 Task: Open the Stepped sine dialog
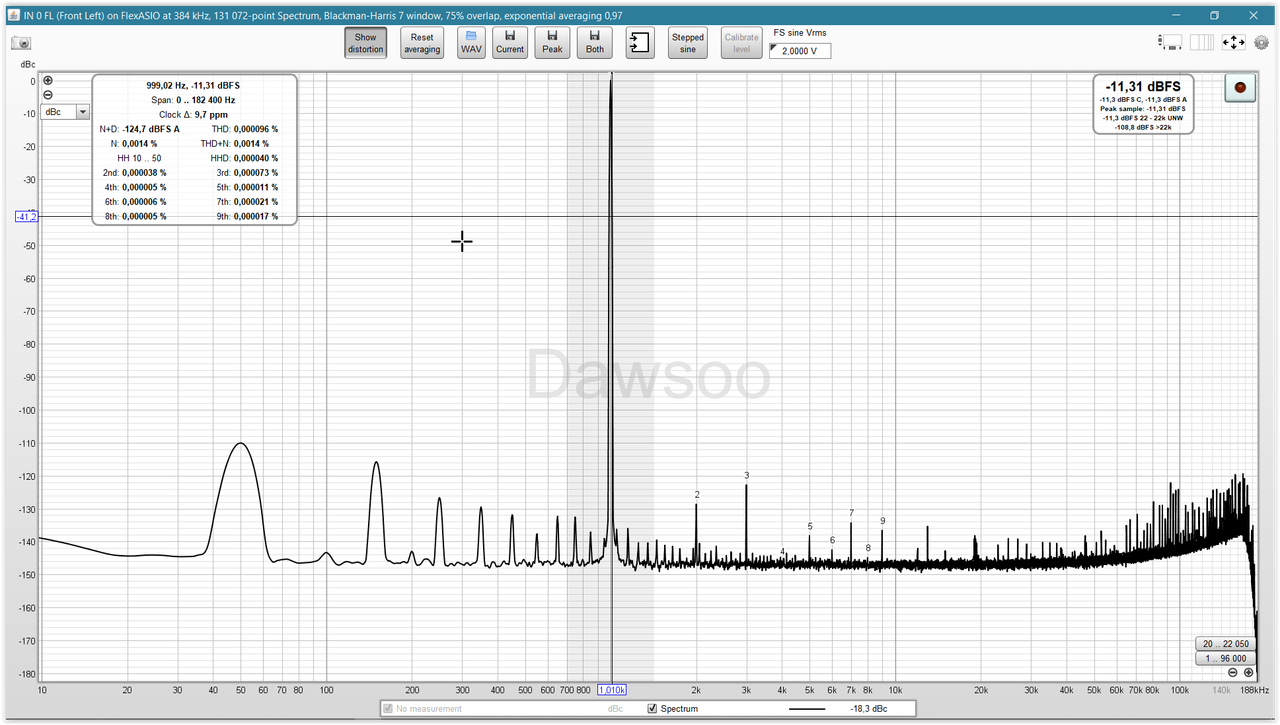click(688, 42)
